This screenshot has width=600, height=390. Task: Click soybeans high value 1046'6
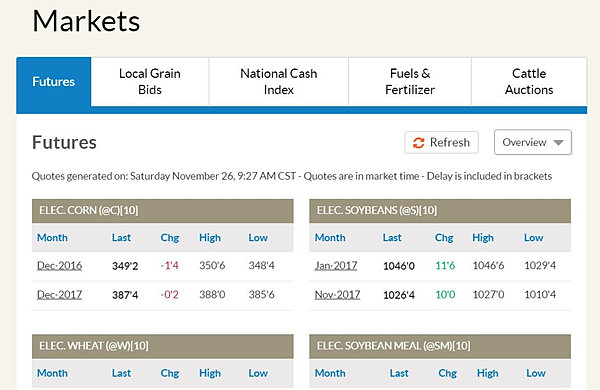click(x=488, y=266)
